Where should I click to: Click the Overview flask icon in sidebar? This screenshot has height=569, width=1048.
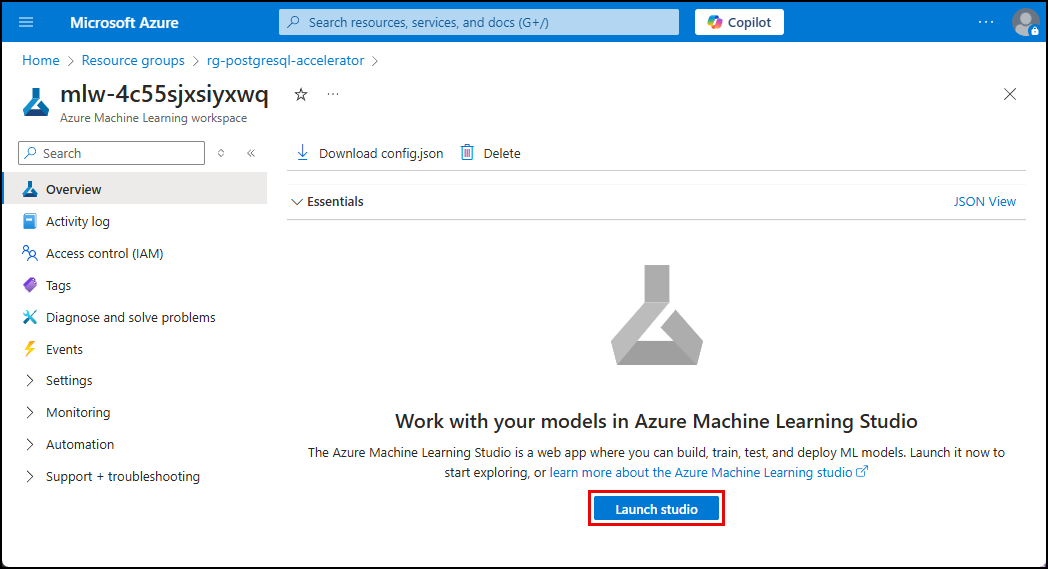30,189
